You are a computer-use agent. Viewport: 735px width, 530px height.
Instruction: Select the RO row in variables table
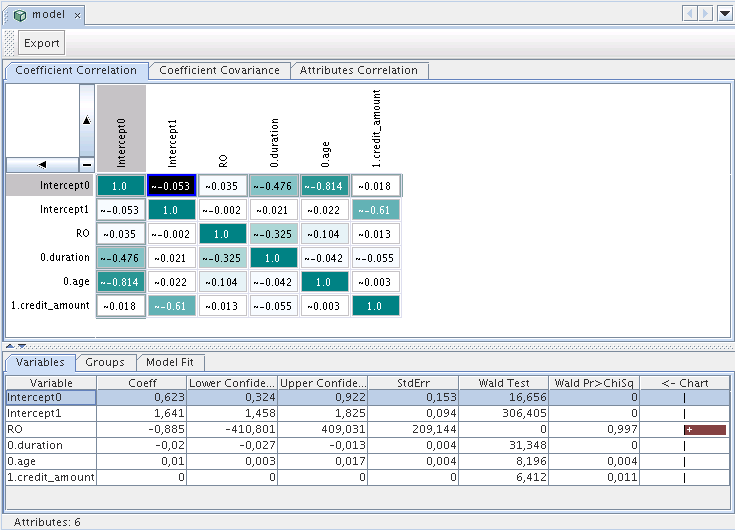pos(368,429)
